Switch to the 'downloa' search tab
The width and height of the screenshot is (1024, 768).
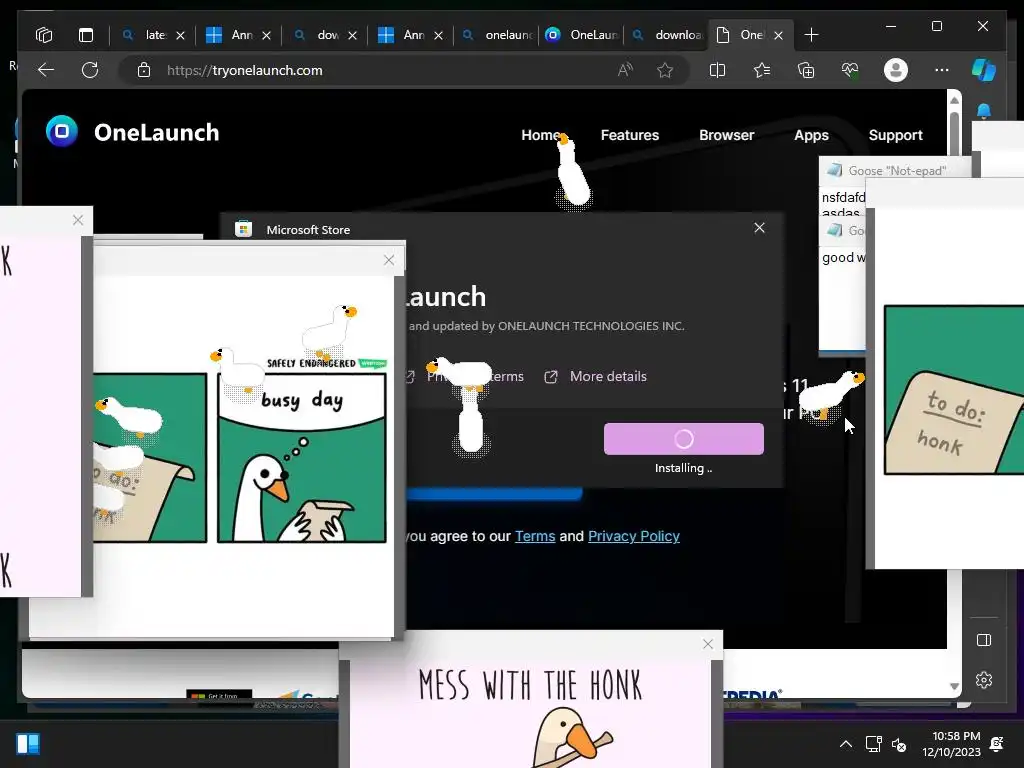click(667, 35)
